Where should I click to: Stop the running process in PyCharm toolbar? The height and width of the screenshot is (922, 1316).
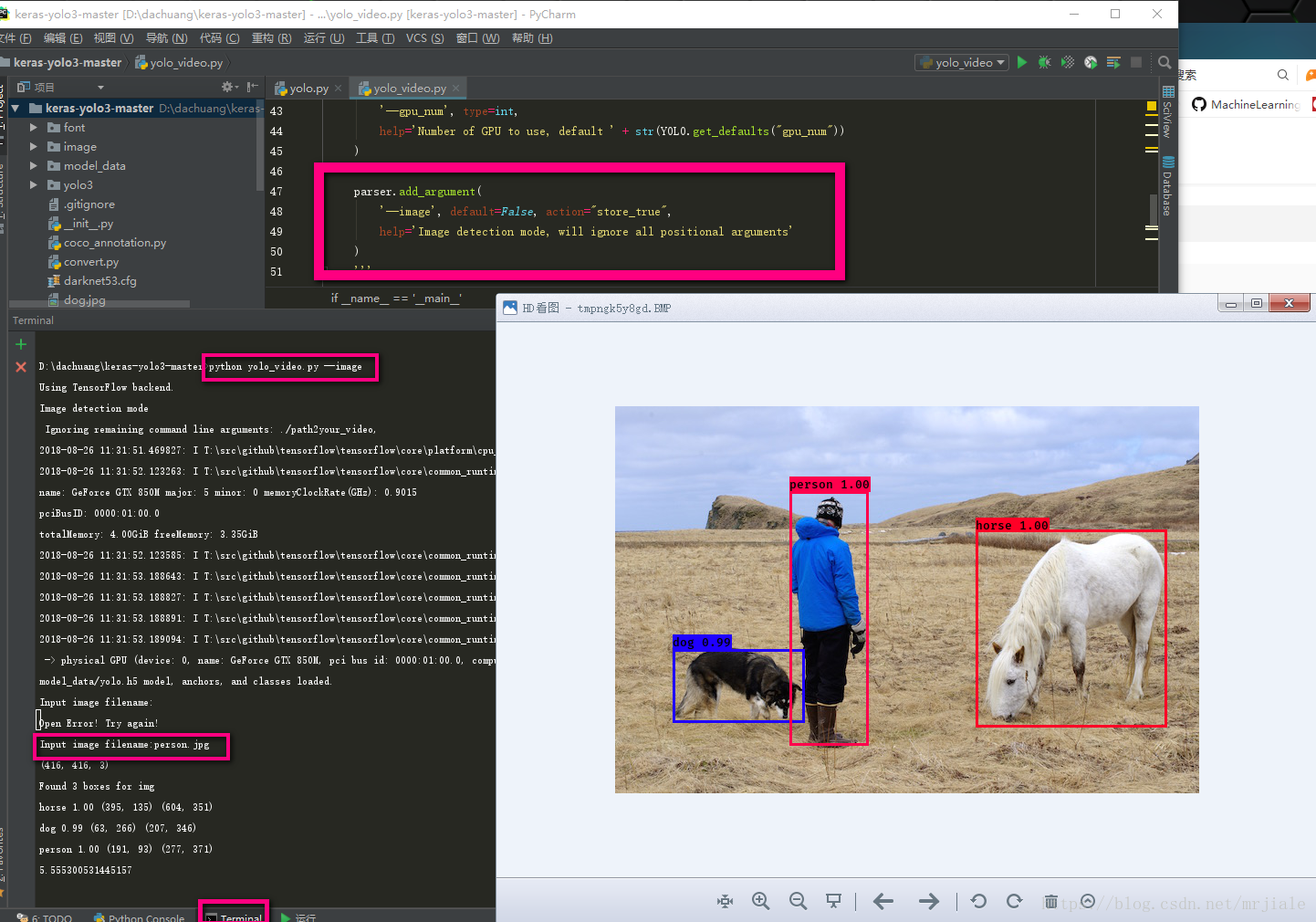coord(1136,62)
